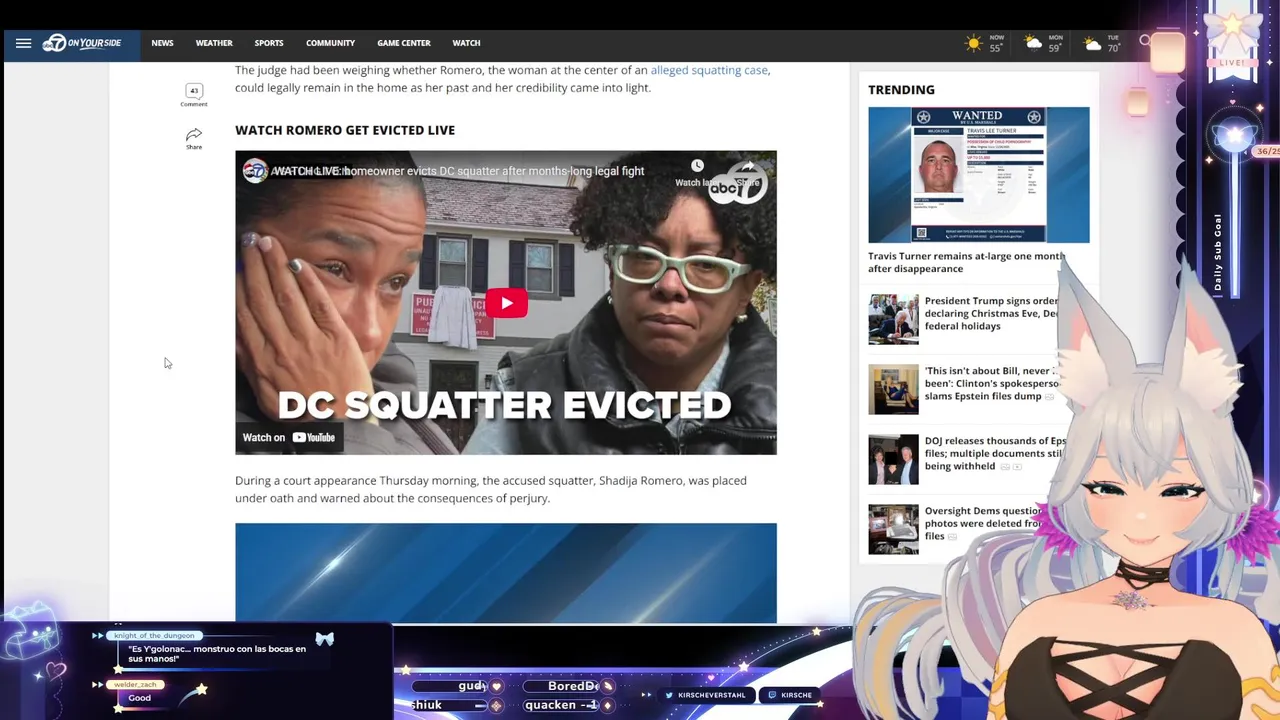The image size is (1280, 720).
Task: Click the DOJ releases story thumbnail
Action: pos(893,459)
